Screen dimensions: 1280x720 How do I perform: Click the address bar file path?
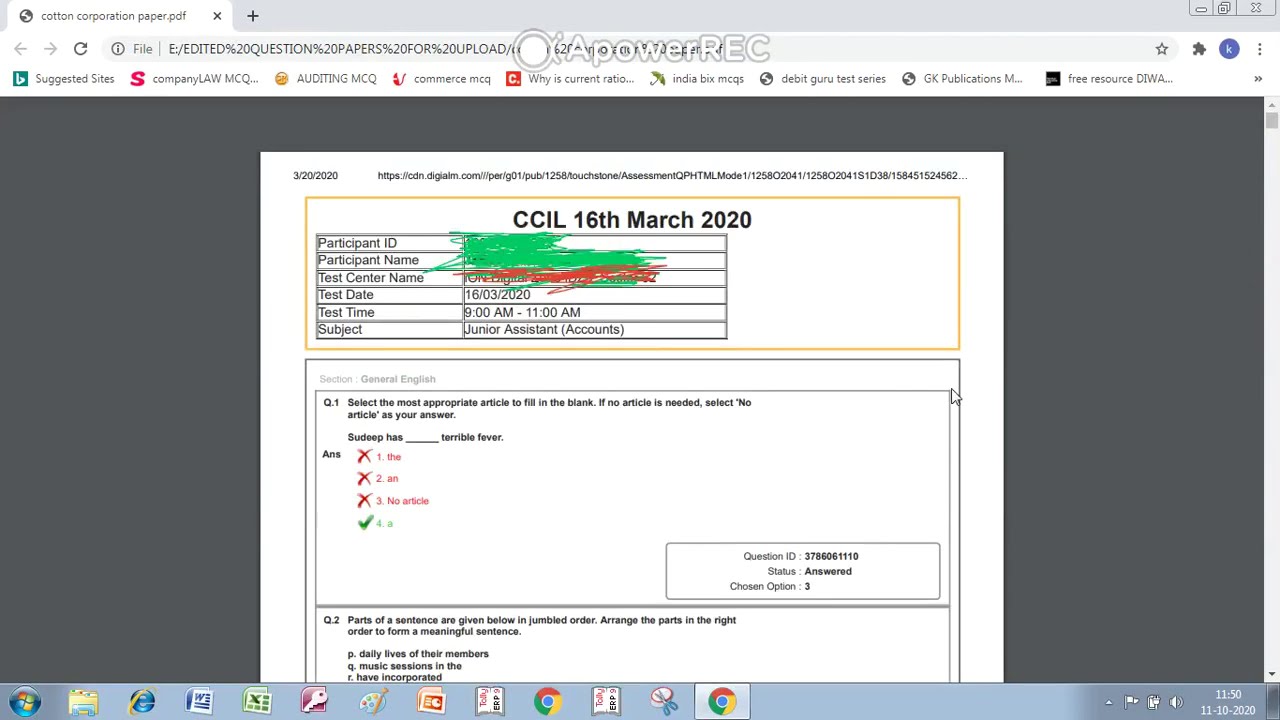point(445,48)
